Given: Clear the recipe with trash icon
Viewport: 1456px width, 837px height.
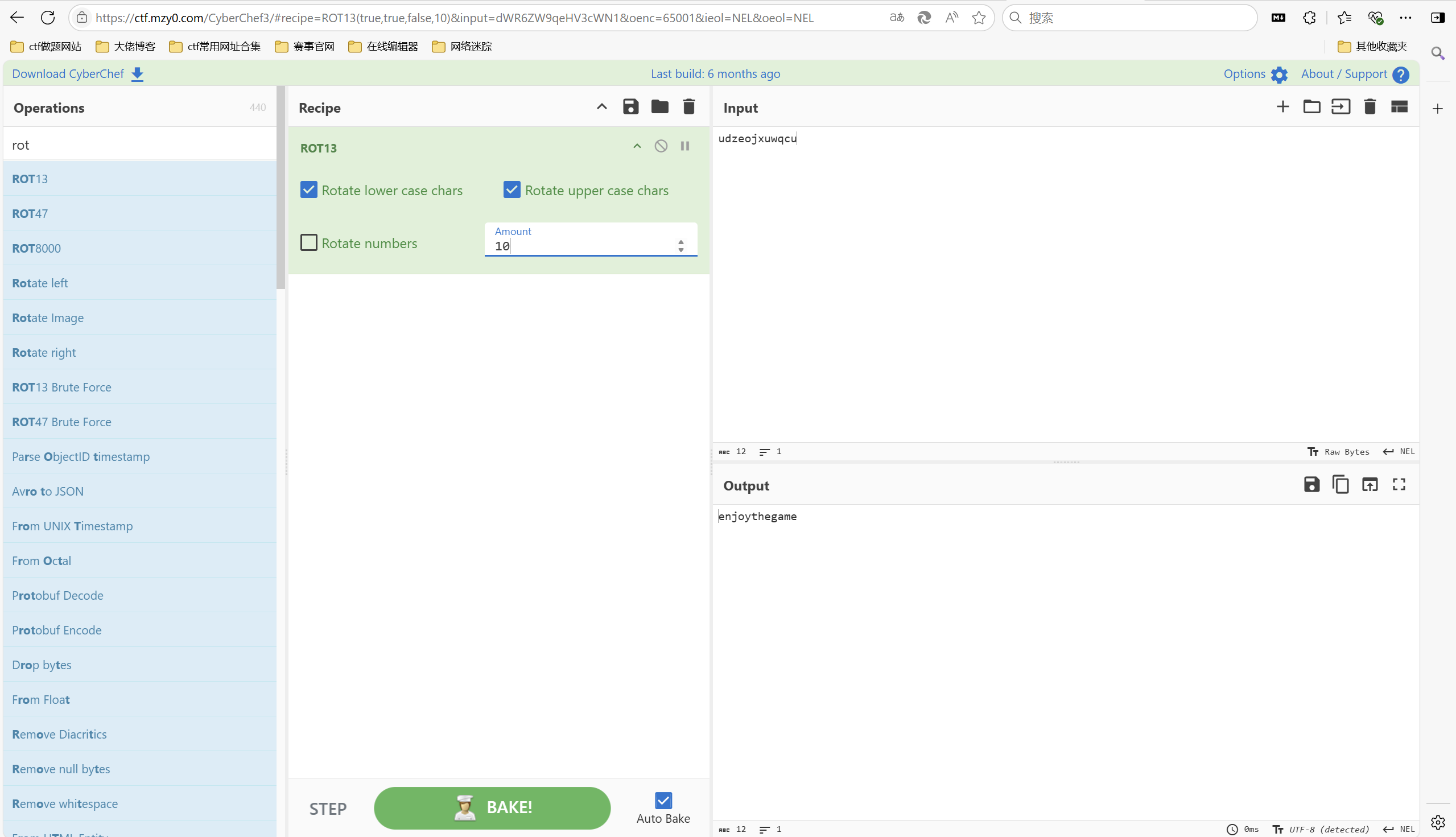Looking at the screenshot, I should (x=688, y=107).
